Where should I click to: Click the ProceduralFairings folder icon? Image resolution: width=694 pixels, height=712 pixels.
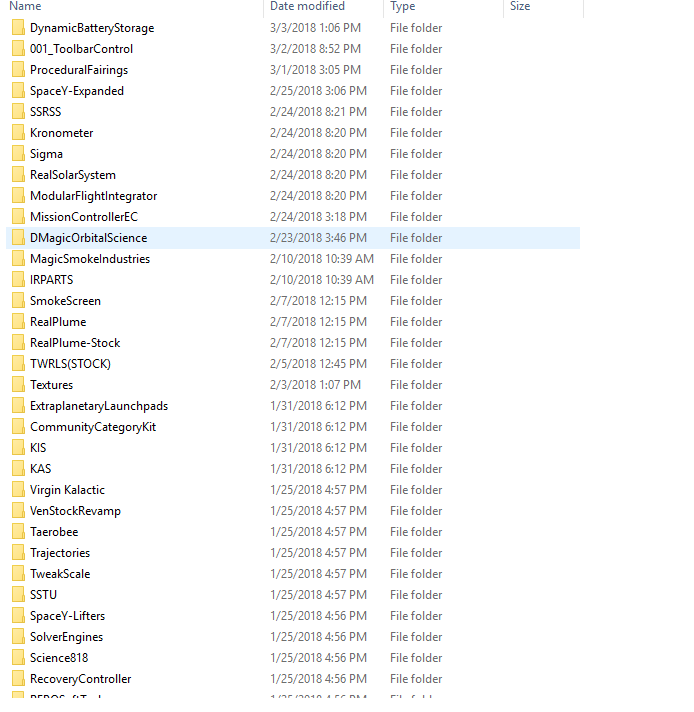point(18,69)
